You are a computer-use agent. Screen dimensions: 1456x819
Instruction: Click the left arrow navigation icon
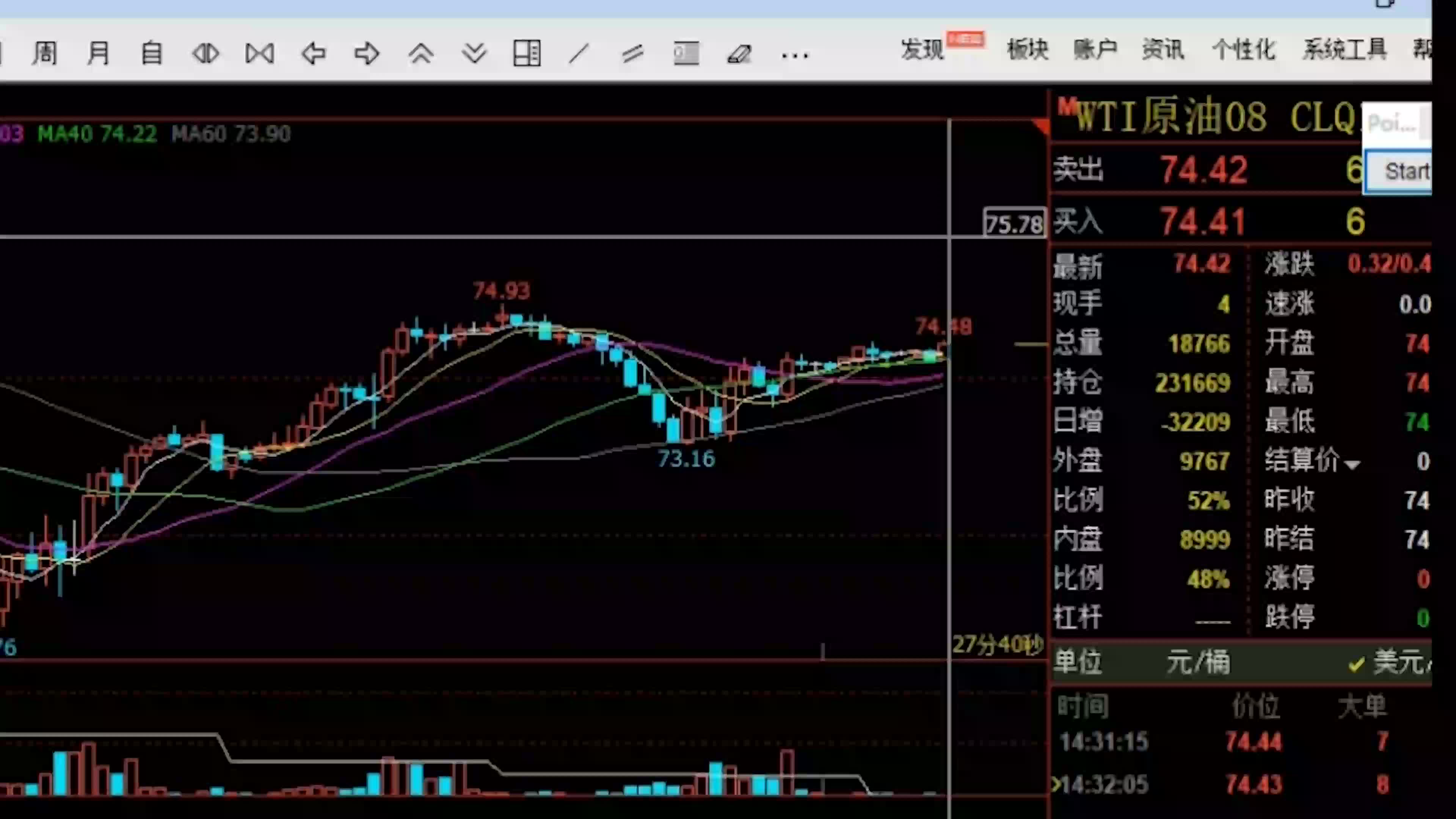tap(314, 54)
